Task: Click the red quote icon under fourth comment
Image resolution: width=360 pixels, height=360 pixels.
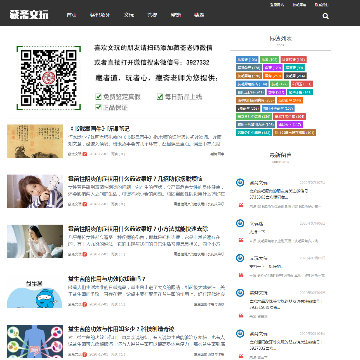Action: tap(241, 316)
